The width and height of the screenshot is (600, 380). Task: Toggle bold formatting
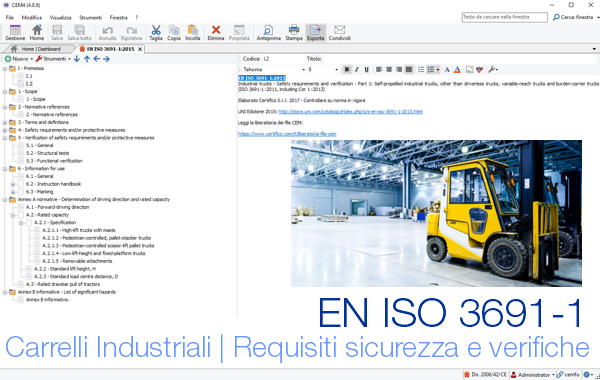point(347,70)
